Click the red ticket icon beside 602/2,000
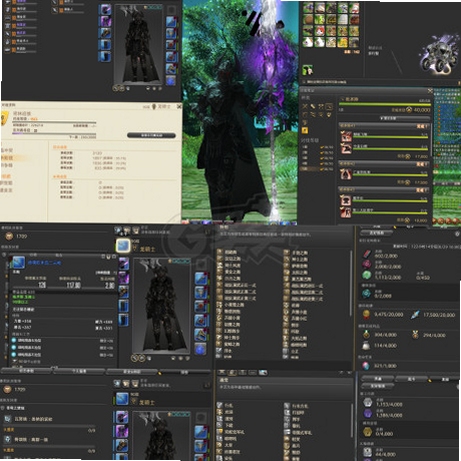 point(367,254)
